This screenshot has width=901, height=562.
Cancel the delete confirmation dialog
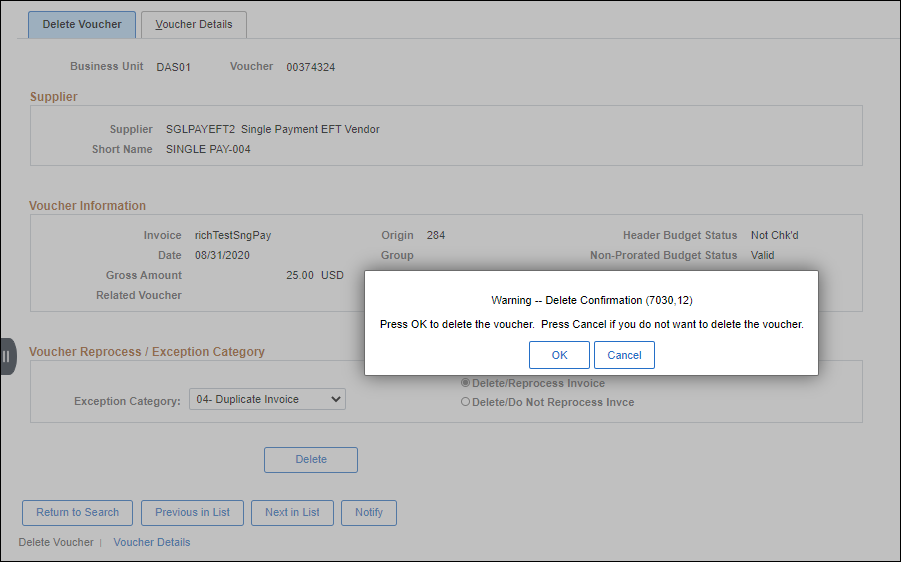pos(624,355)
